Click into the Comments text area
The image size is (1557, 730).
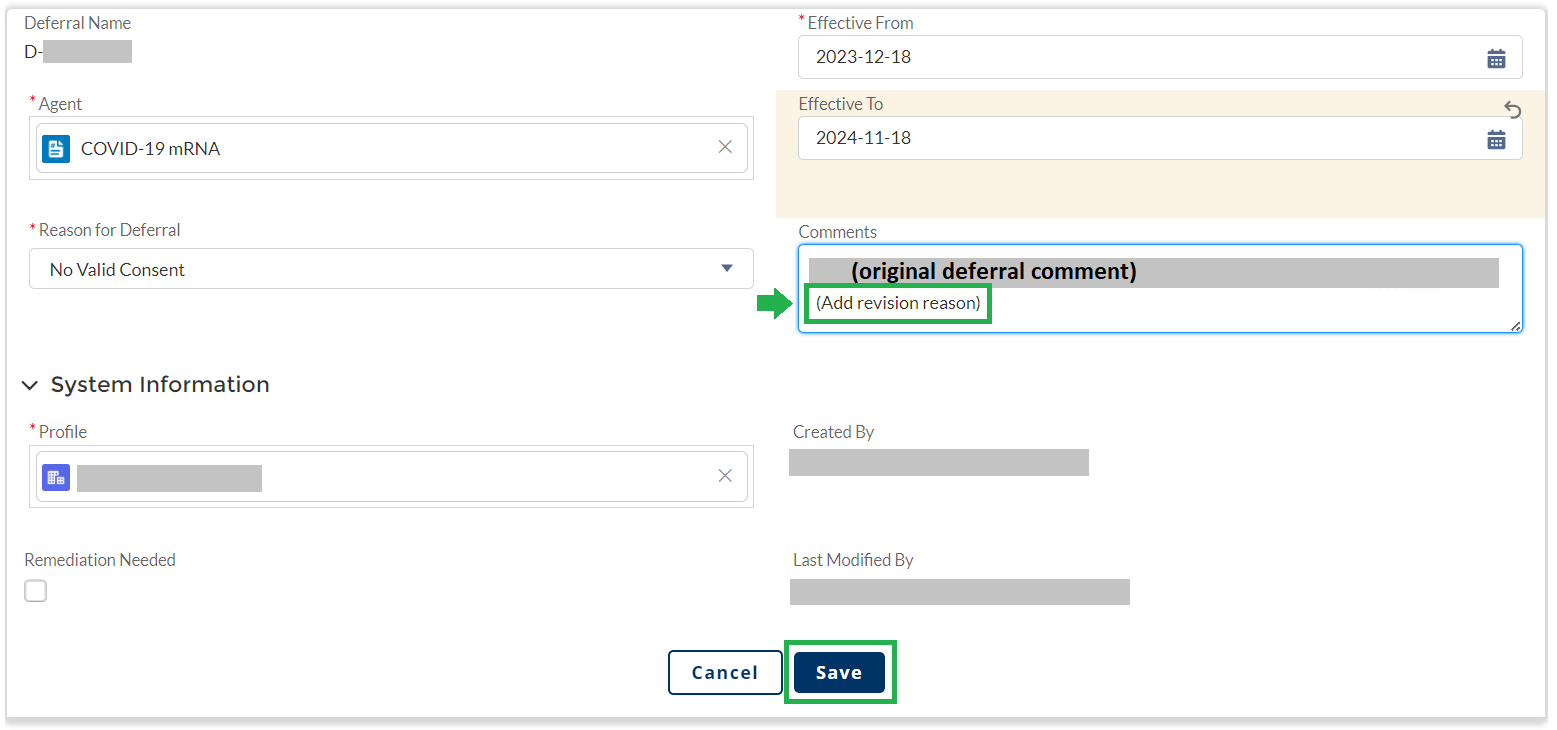(x=1160, y=288)
